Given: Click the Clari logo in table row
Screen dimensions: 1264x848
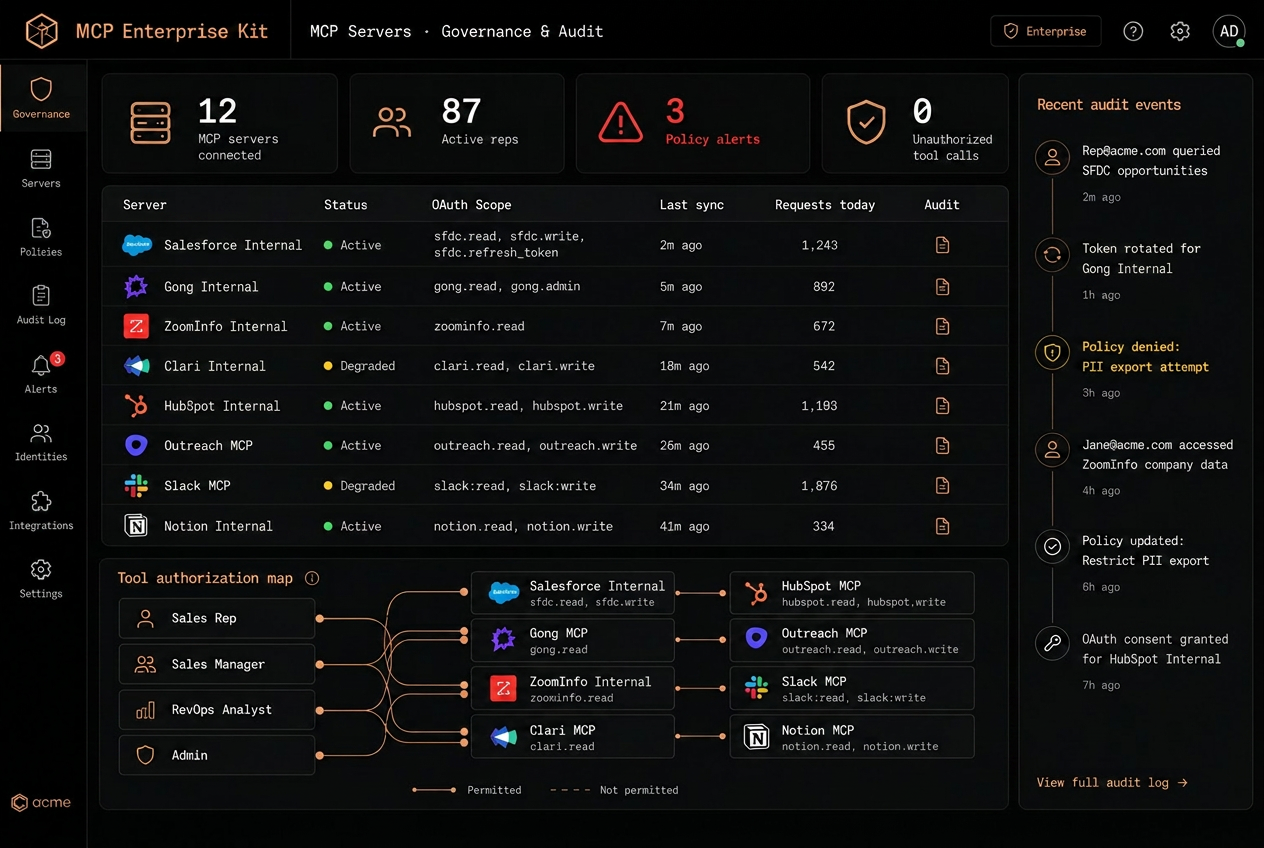Looking at the screenshot, I should [136, 366].
